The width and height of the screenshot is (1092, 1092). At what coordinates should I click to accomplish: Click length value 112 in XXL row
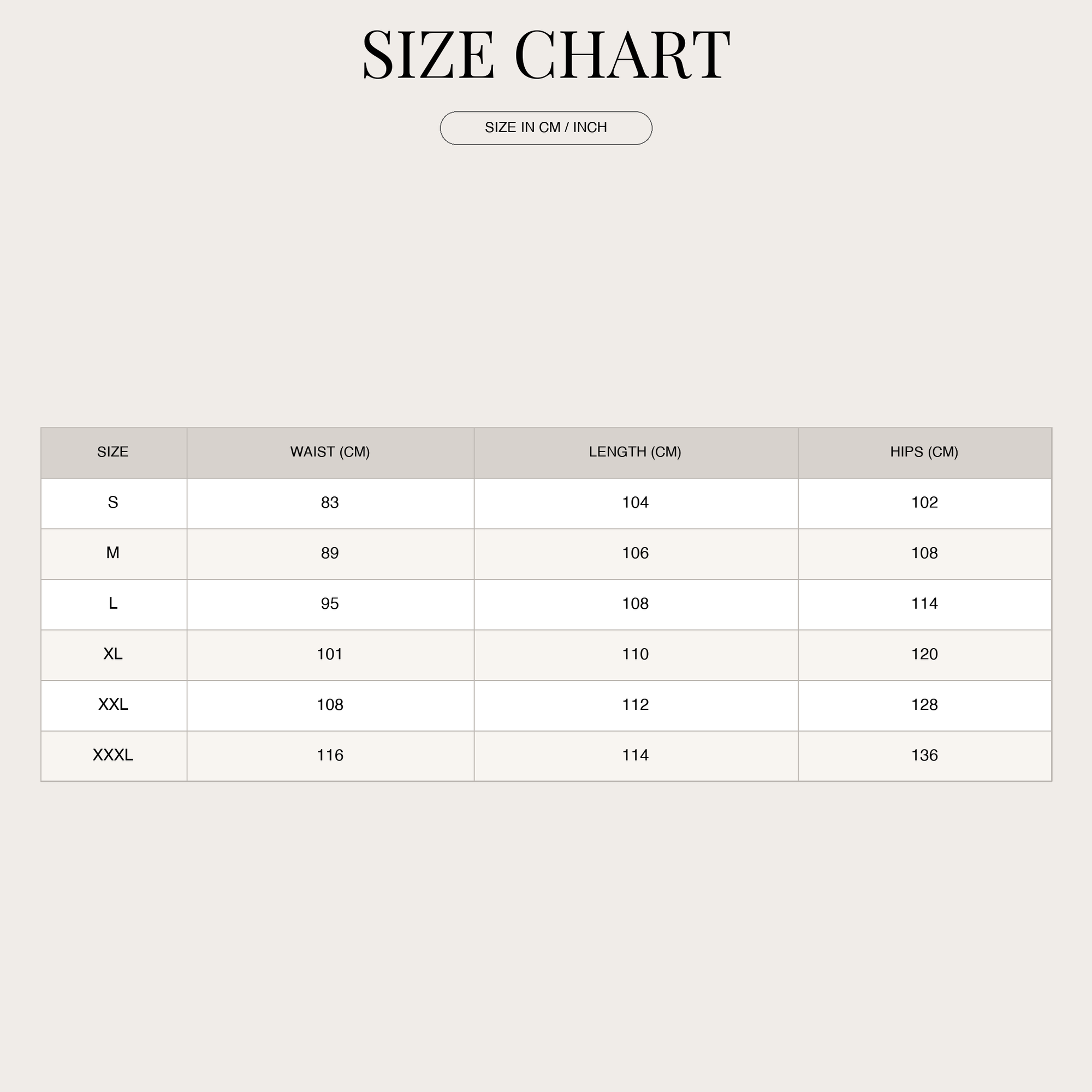636,704
